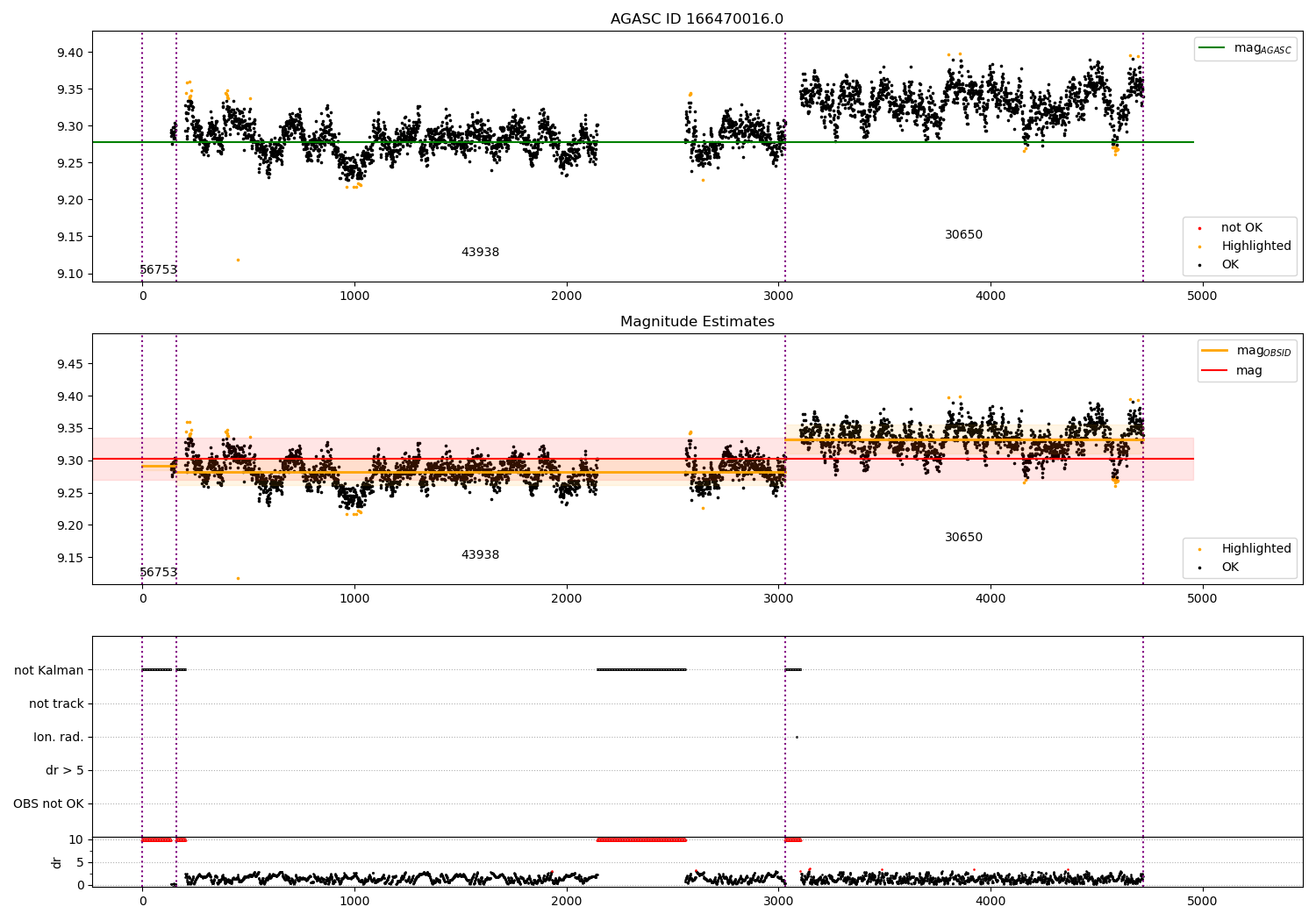Click the 'not Kalman' axis label
The height and width of the screenshot is (921, 1316).
(x=49, y=670)
